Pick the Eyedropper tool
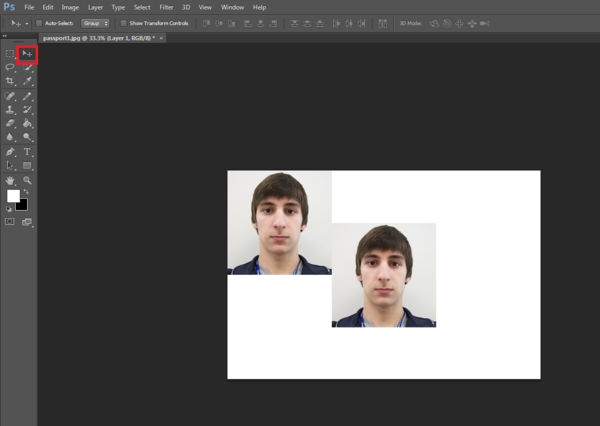Screen dimensions: 600x426 point(27,81)
